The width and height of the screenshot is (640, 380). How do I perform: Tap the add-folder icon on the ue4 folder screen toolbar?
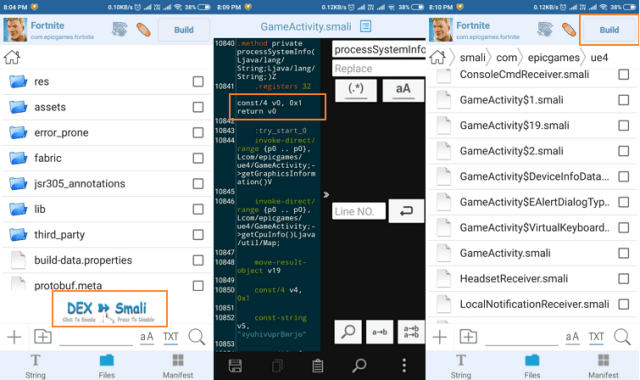(x=469, y=337)
